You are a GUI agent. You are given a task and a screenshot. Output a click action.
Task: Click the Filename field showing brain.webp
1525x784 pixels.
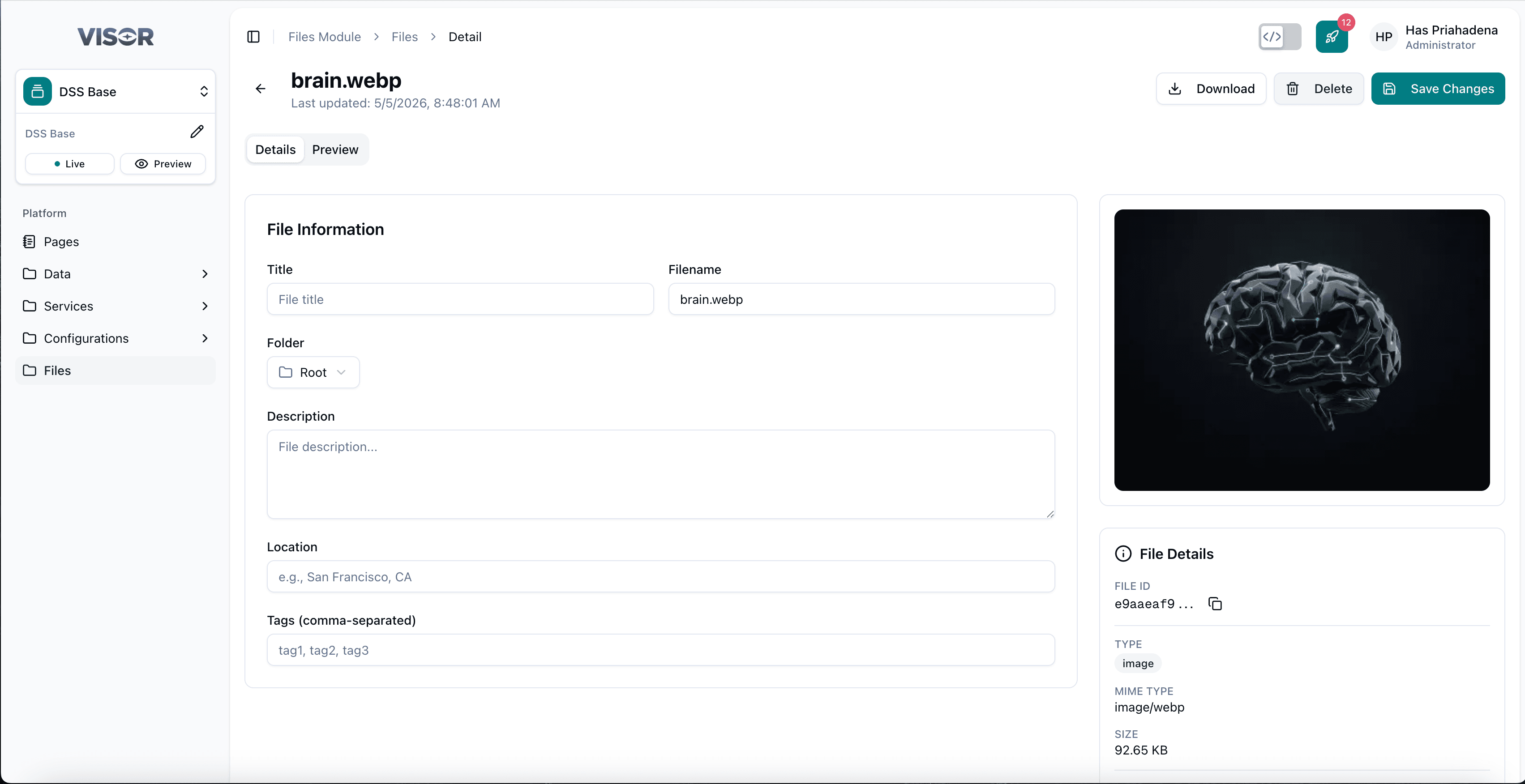[861, 299]
